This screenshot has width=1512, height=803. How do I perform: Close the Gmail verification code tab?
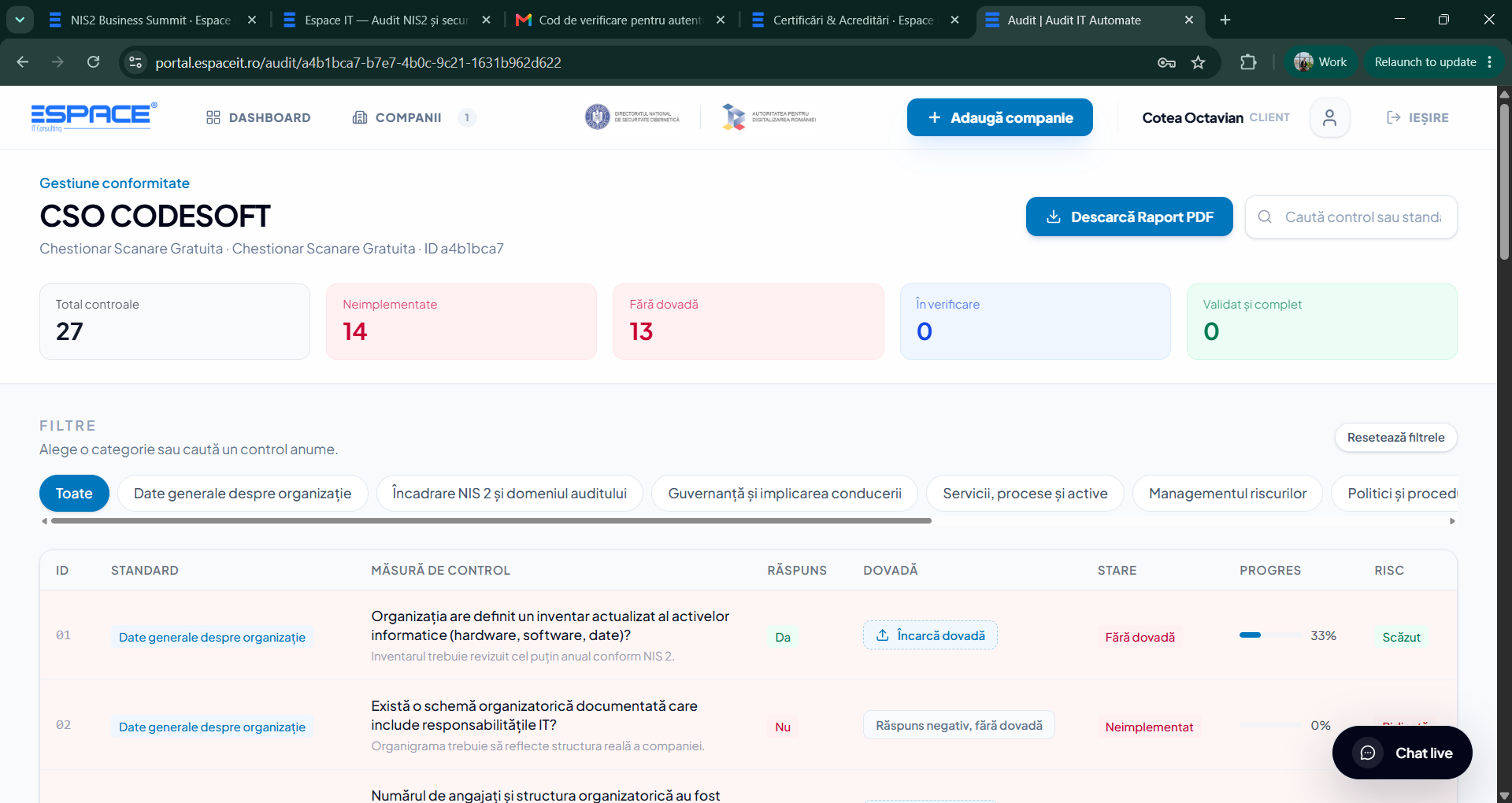coord(721,20)
